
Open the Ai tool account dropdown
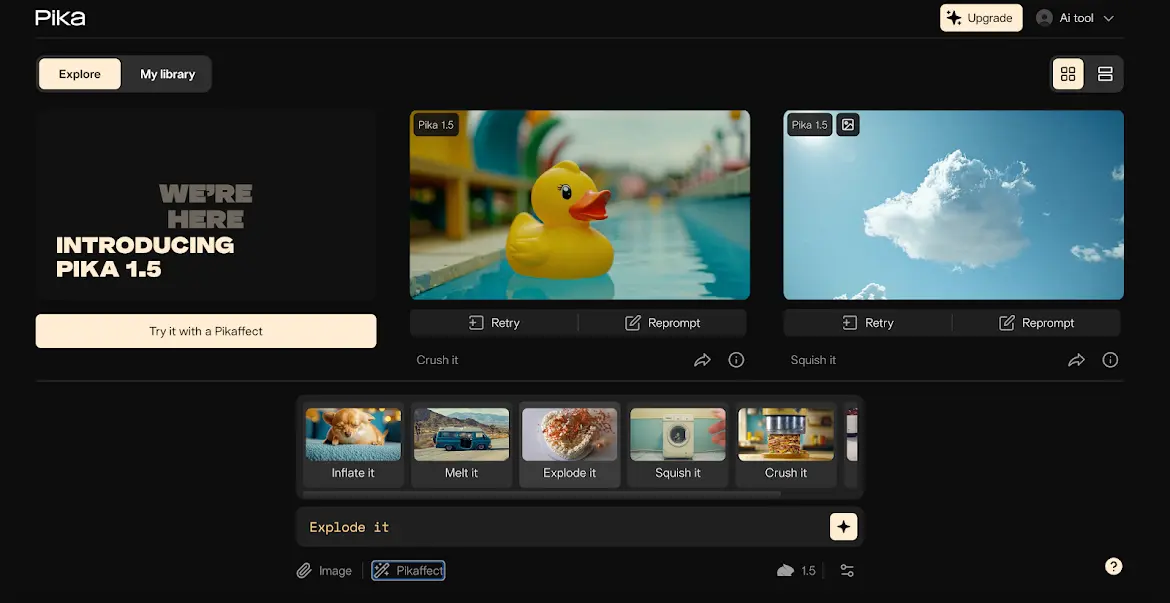coord(1075,18)
